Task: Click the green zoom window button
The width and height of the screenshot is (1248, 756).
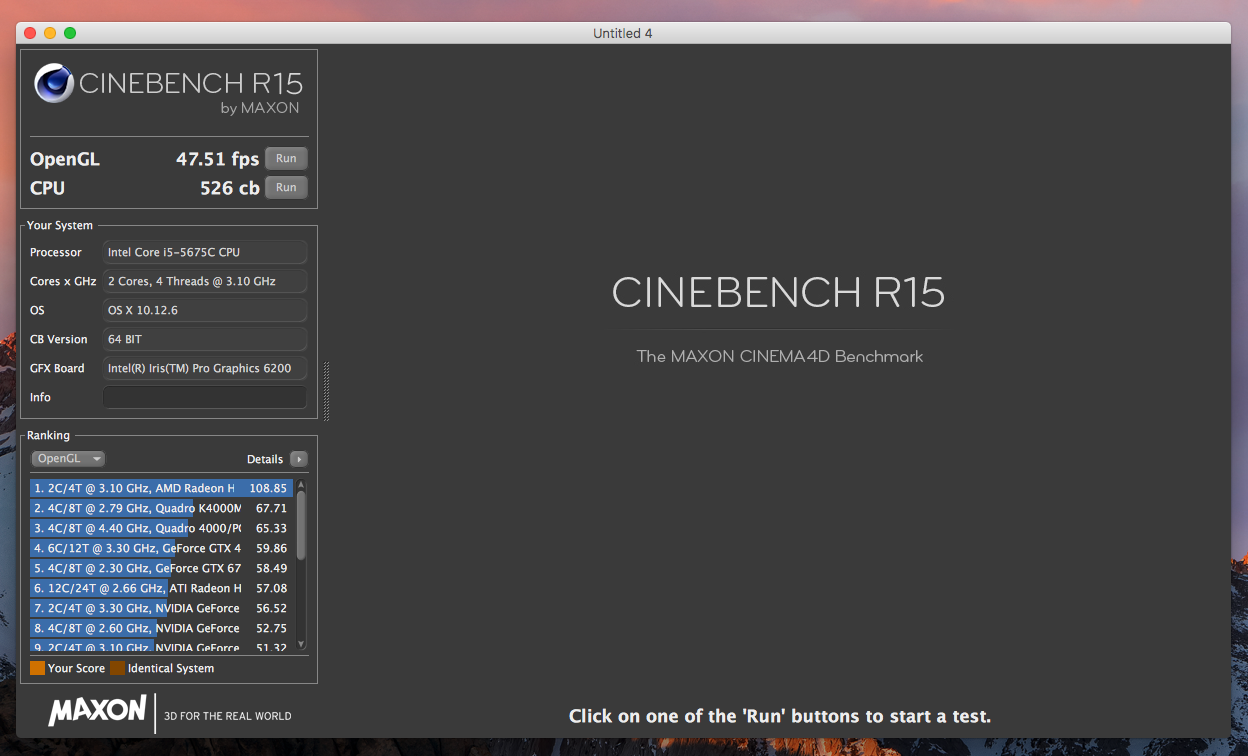Action: 70,33
